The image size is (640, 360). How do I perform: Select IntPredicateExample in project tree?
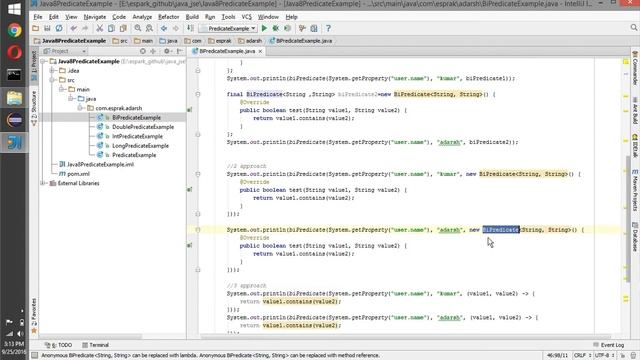pos(137,136)
